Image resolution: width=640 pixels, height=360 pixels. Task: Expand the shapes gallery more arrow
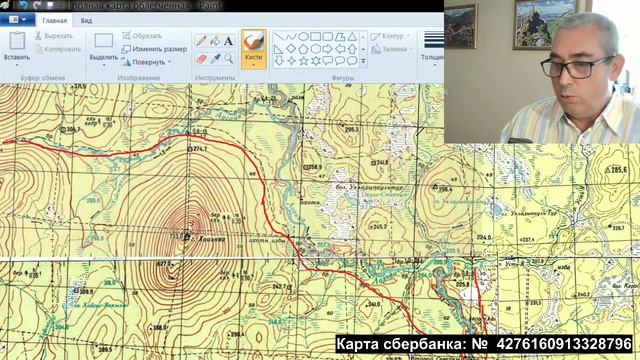[x=363, y=61]
